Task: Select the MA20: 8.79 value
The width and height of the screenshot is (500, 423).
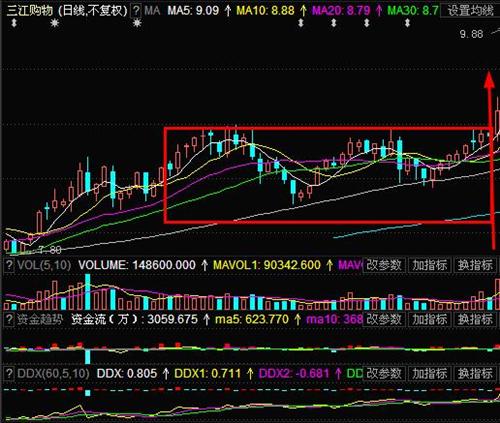Action: [341, 11]
